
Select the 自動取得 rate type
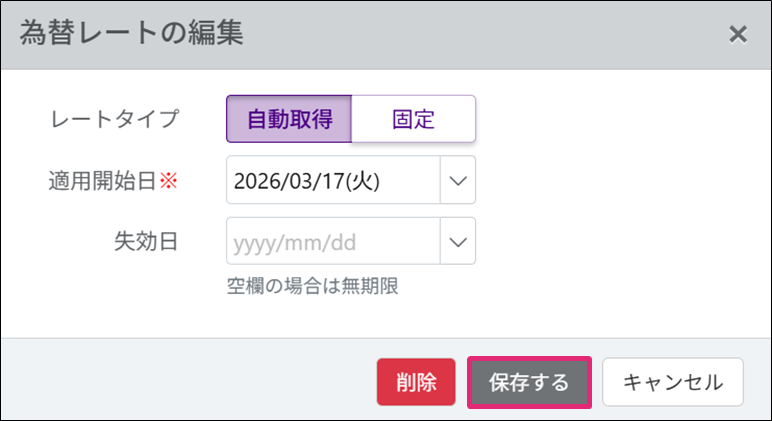coord(289,119)
